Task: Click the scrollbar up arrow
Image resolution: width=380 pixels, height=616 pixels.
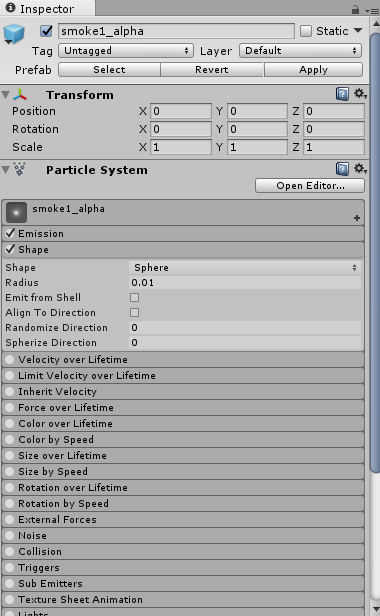Action: click(375, 24)
